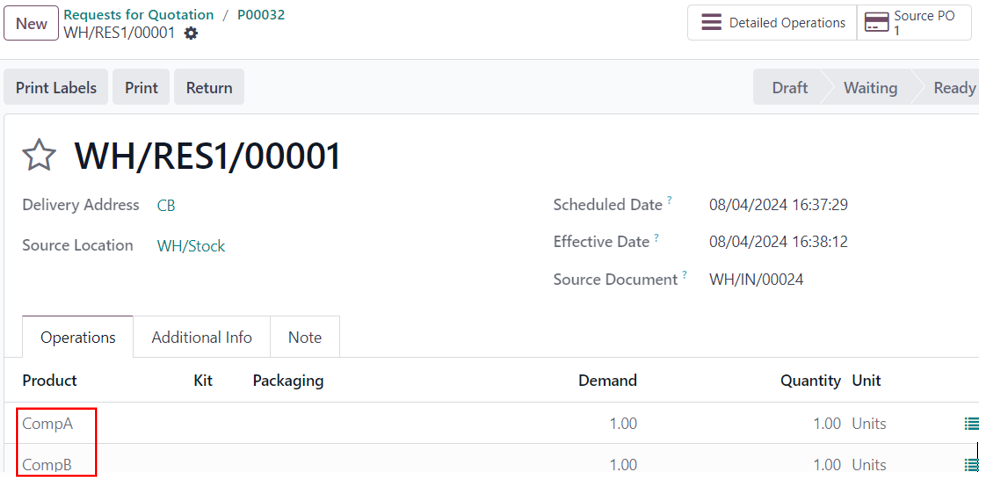Show Effective Date help tooltip question mark

[x=656, y=237]
